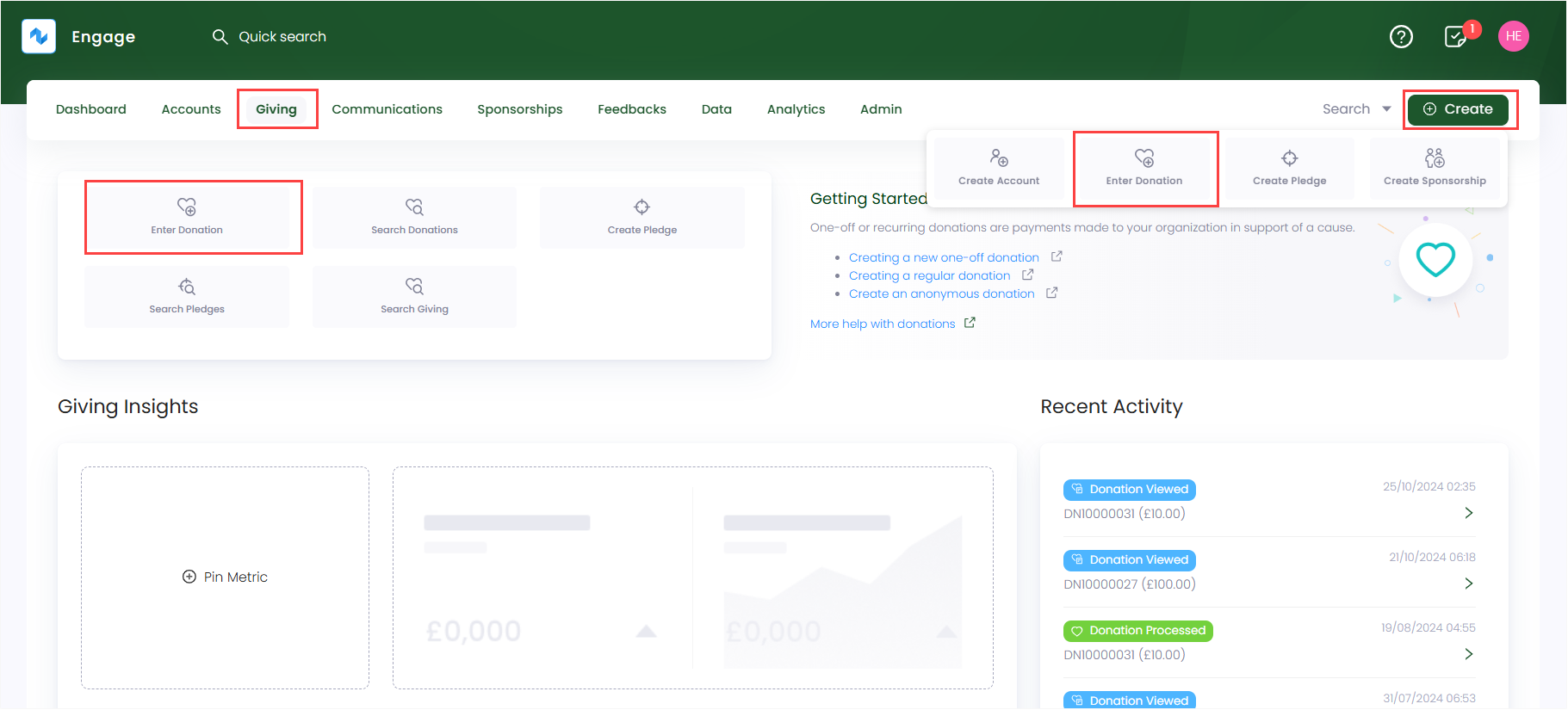Click the Search Pledges tile

coord(187,296)
